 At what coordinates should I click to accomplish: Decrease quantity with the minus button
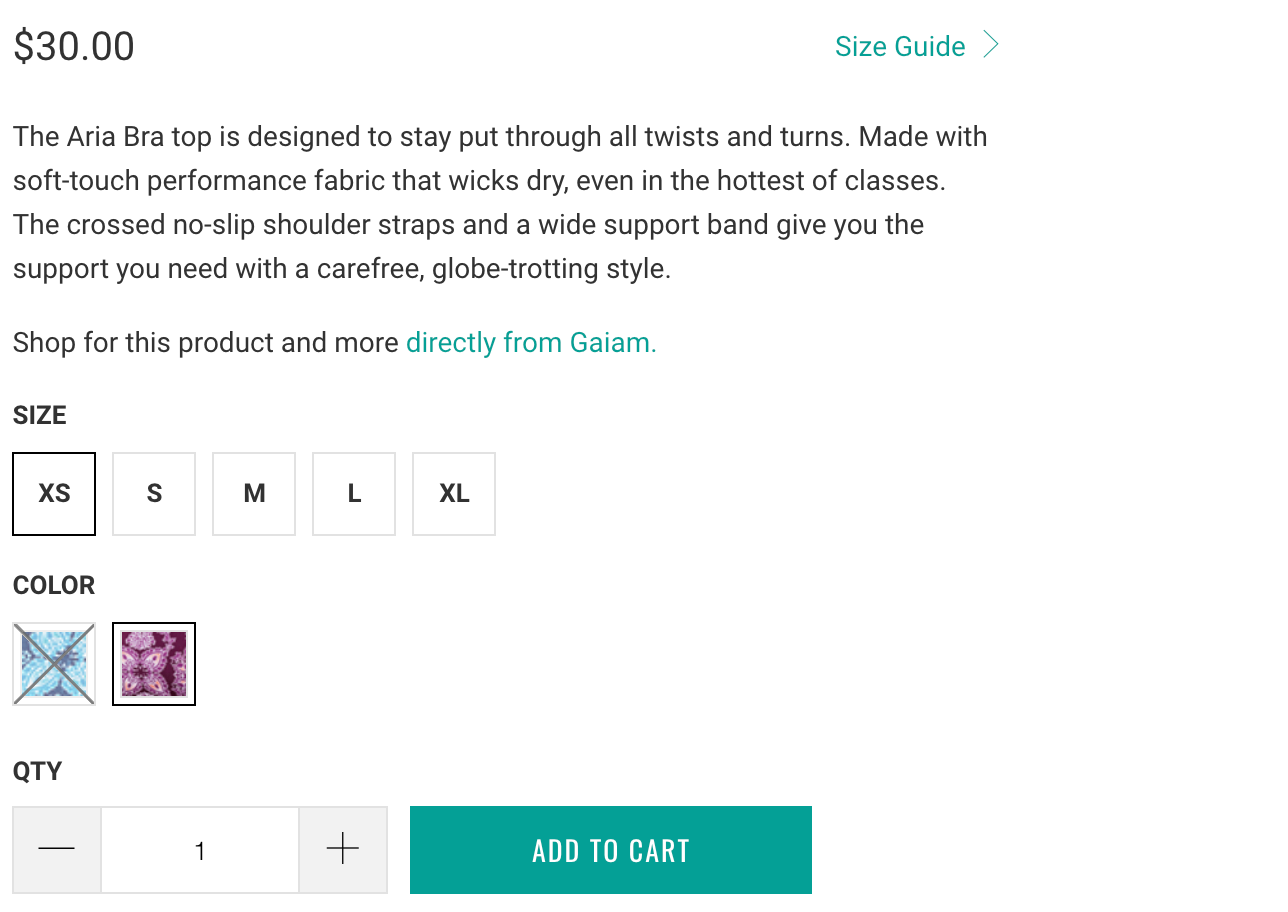pos(57,850)
